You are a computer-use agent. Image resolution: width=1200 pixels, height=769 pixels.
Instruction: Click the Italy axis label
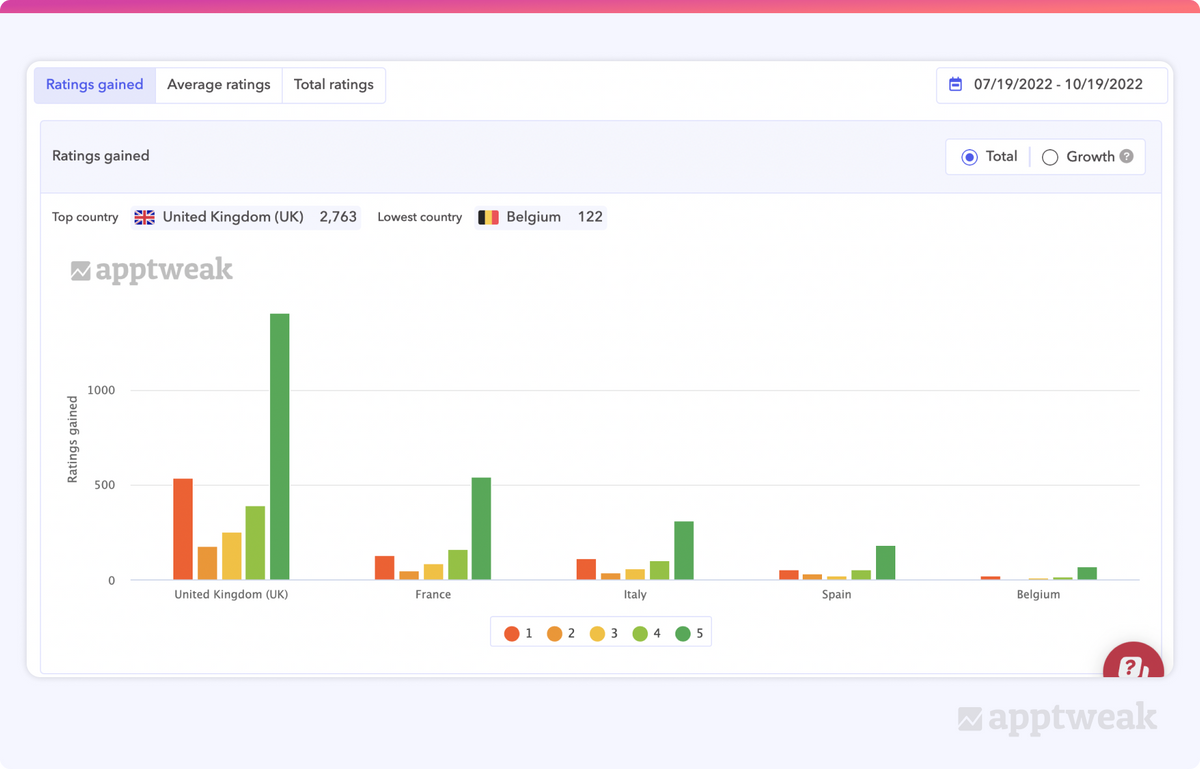coord(635,594)
